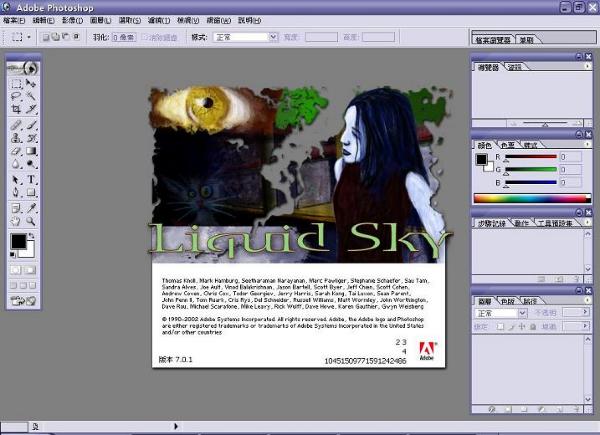Screen dimensions: 600x435
Task: Select the Brush tool
Action: coord(31,125)
